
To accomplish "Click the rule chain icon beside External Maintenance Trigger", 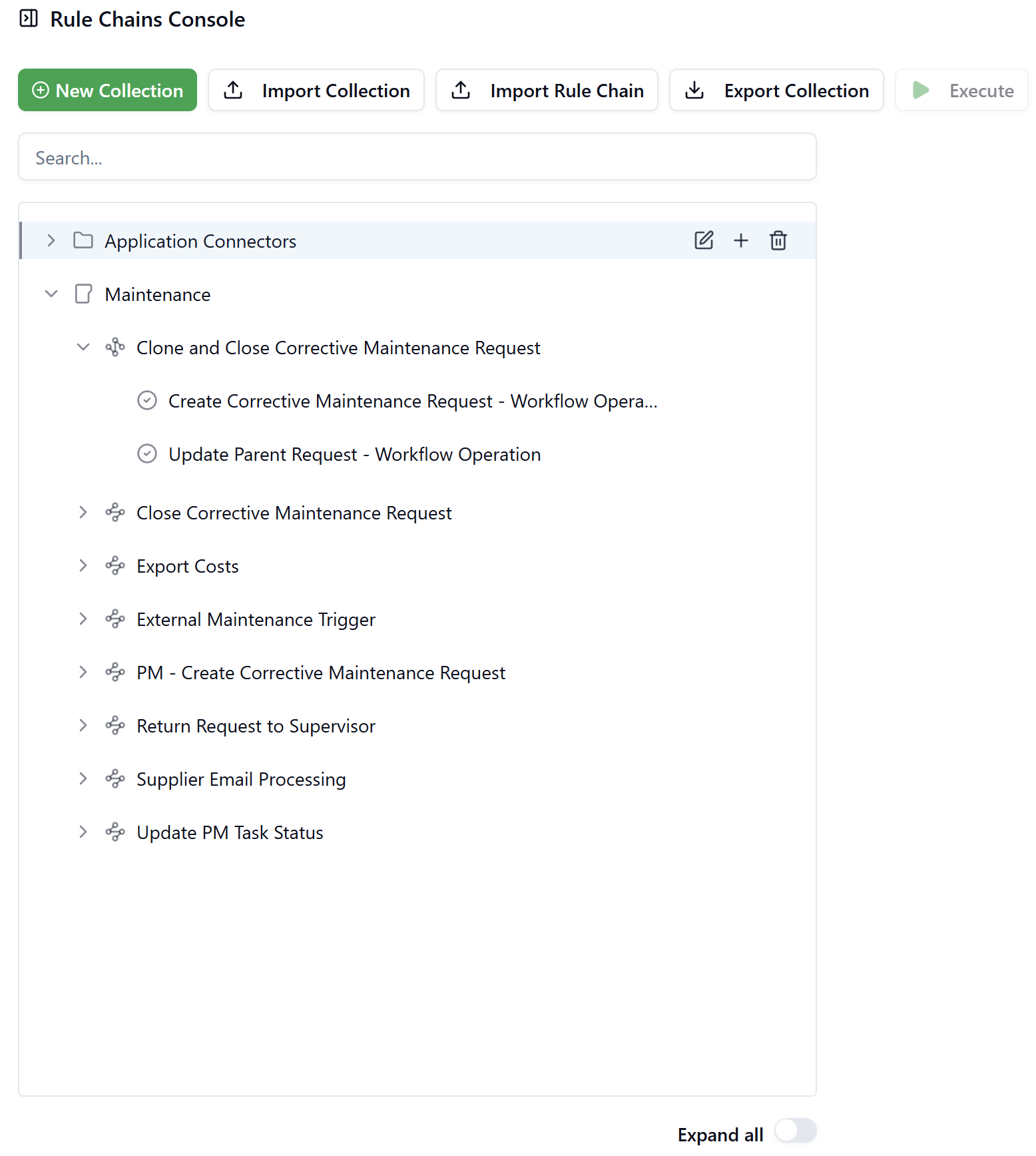I will 115,619.
